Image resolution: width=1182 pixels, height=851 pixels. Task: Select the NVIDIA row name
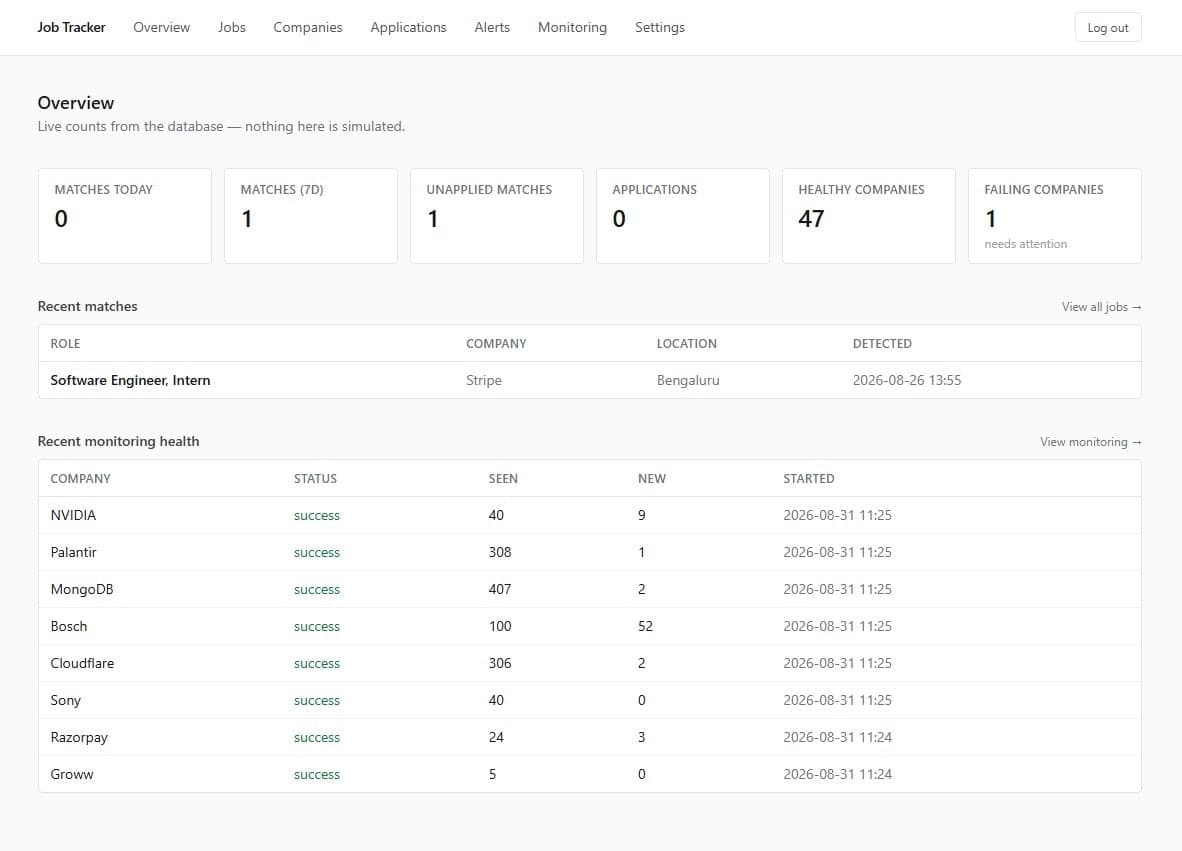[73, 515]
